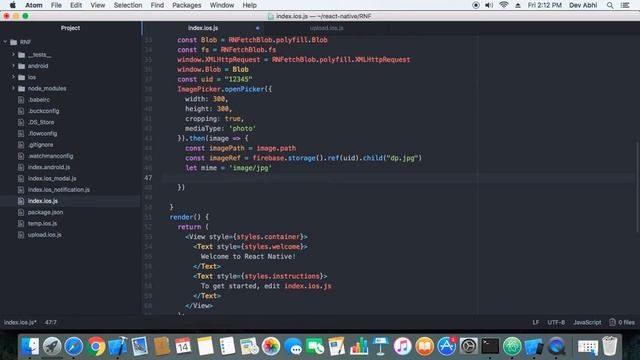
Task: Open Finder from the dock
Action: click(x=30, y=347)
